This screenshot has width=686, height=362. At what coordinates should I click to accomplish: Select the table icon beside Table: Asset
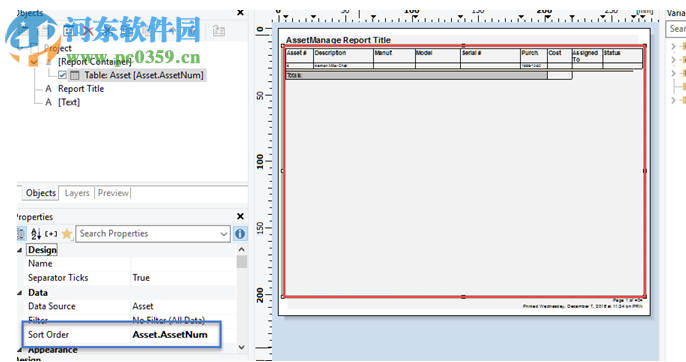(x=75, y=75)
